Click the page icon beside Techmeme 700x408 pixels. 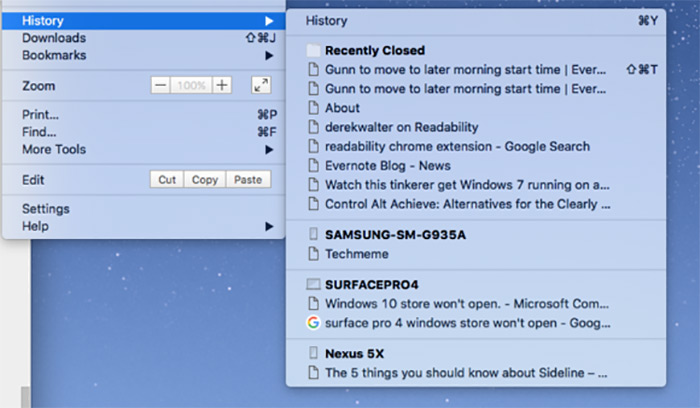(313, 254)
